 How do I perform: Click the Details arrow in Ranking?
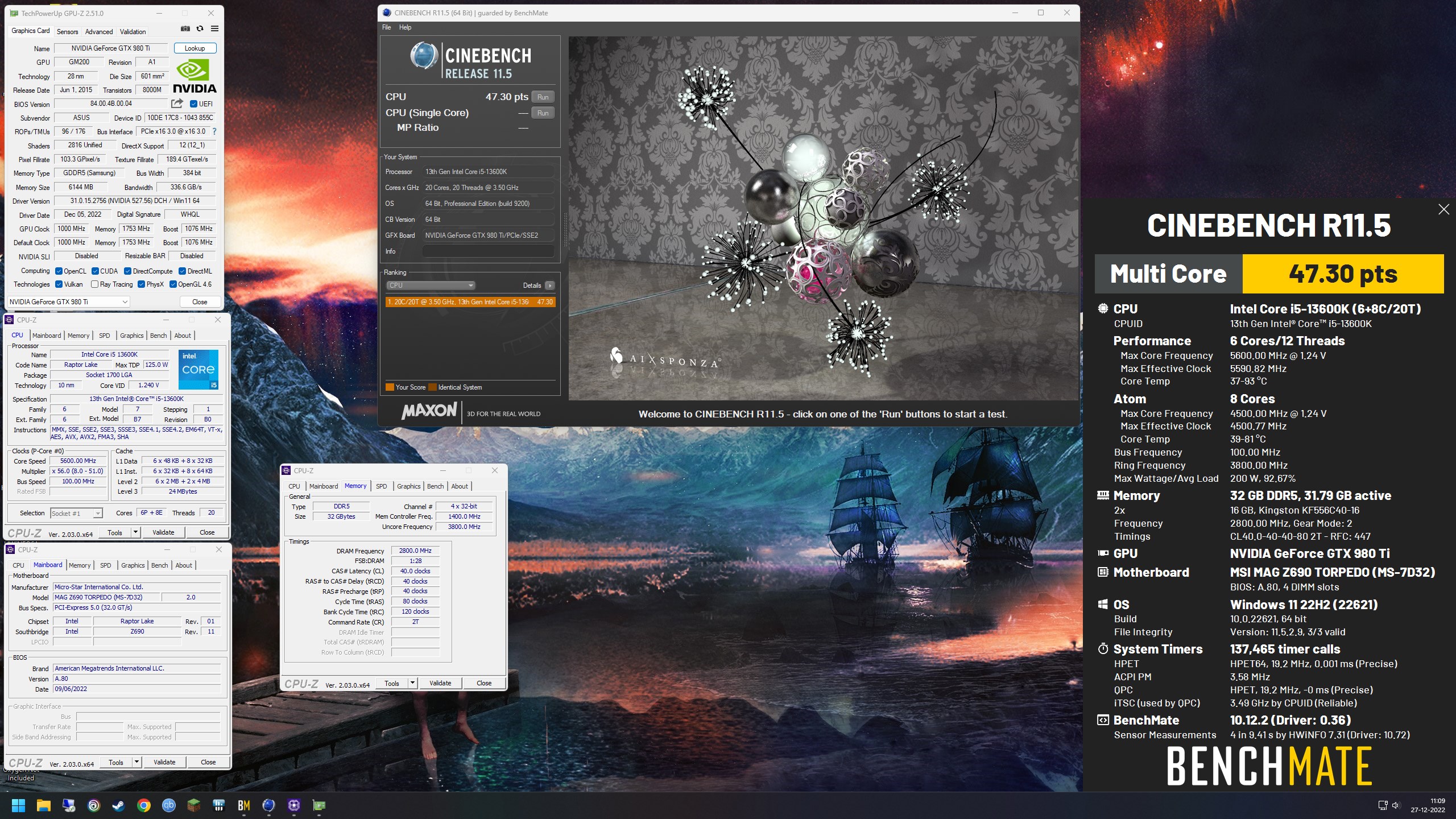549,286
